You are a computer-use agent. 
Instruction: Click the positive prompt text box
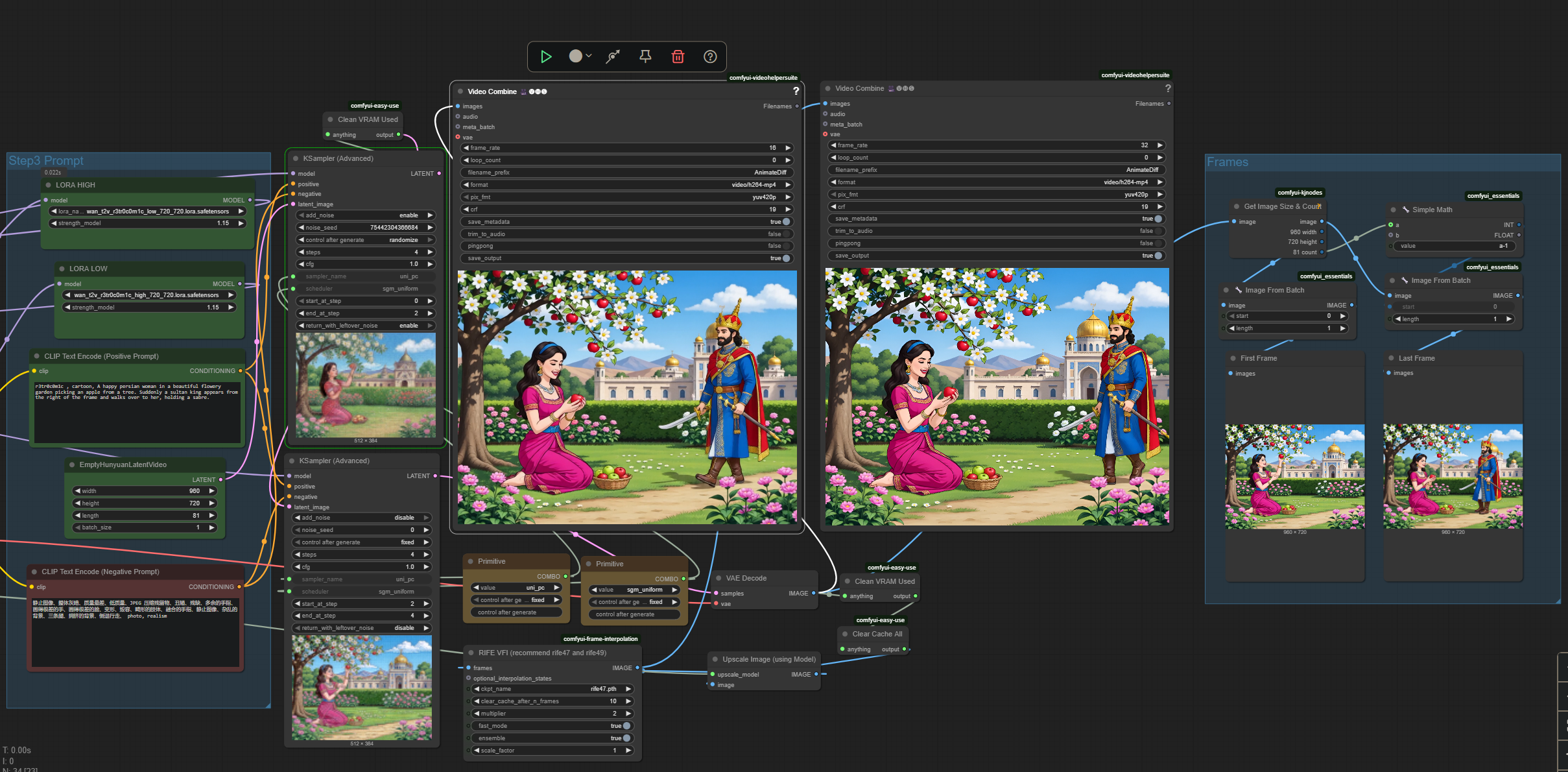click(x=137, y=412)
